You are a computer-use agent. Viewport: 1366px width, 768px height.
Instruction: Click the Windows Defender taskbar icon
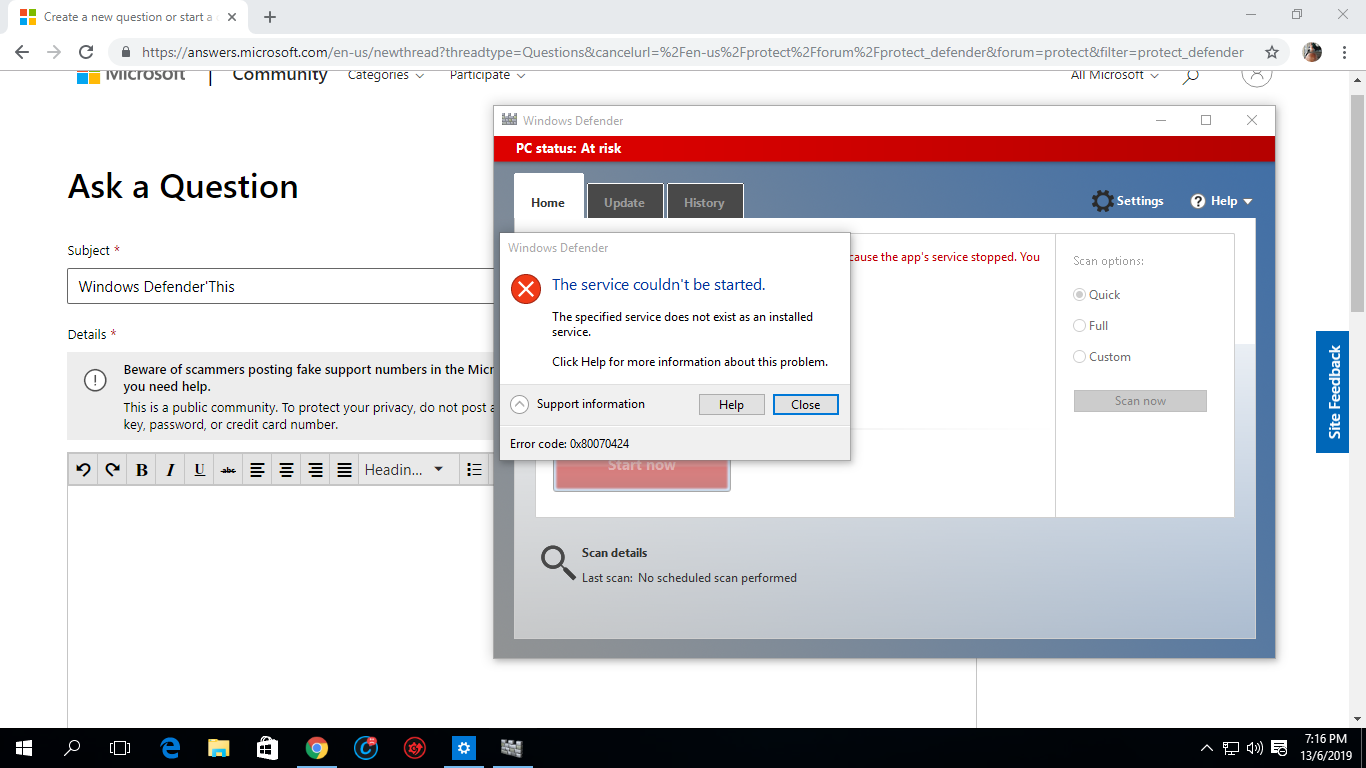pyautogui.click(x=512, y=748)
